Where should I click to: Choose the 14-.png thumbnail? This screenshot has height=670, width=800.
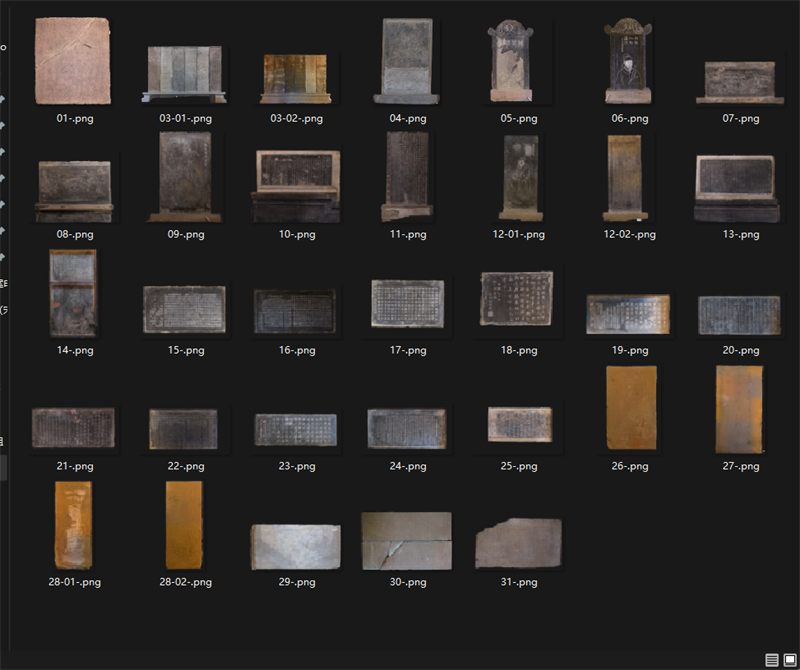(x=73, y=293)
